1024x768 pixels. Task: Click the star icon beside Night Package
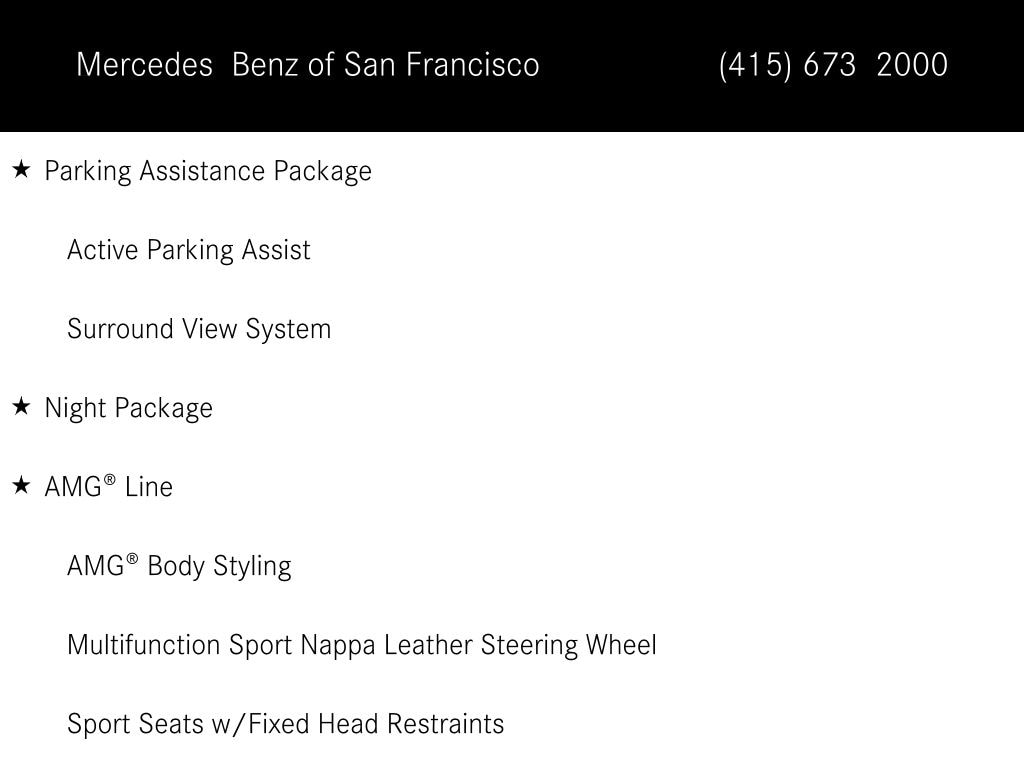pyautogui.click(x=22, y=406)
